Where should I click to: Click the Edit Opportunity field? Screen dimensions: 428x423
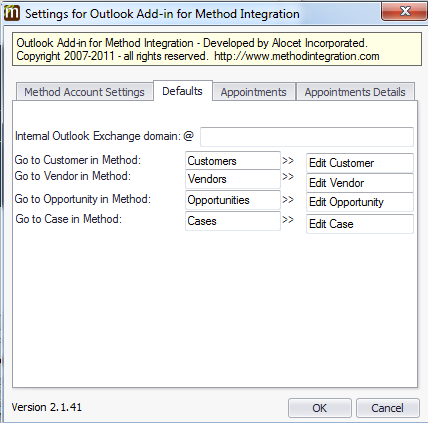point(360,202)
